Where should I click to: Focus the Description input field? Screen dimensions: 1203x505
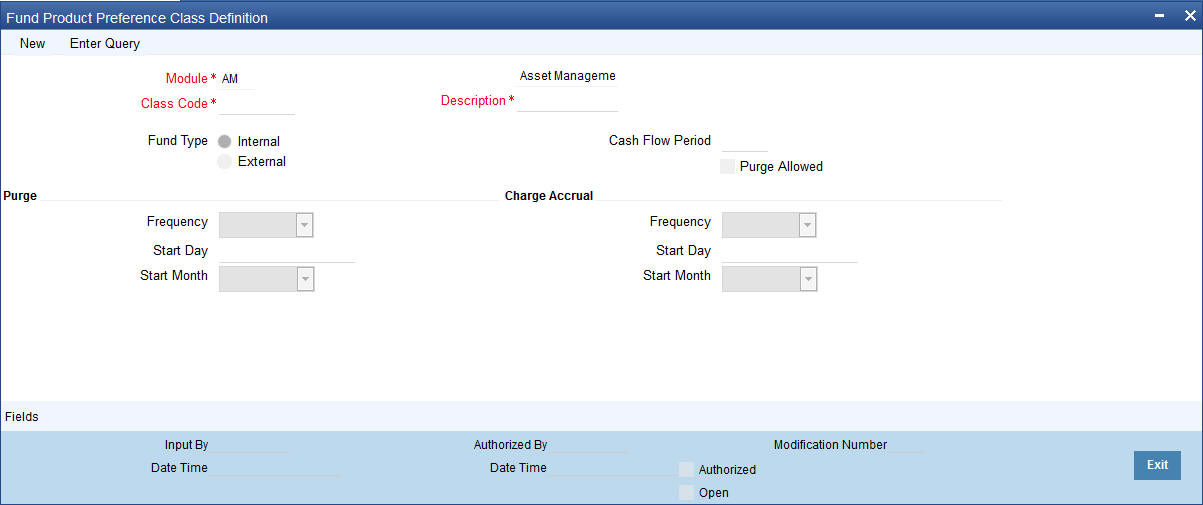click(x=568, y=100)
